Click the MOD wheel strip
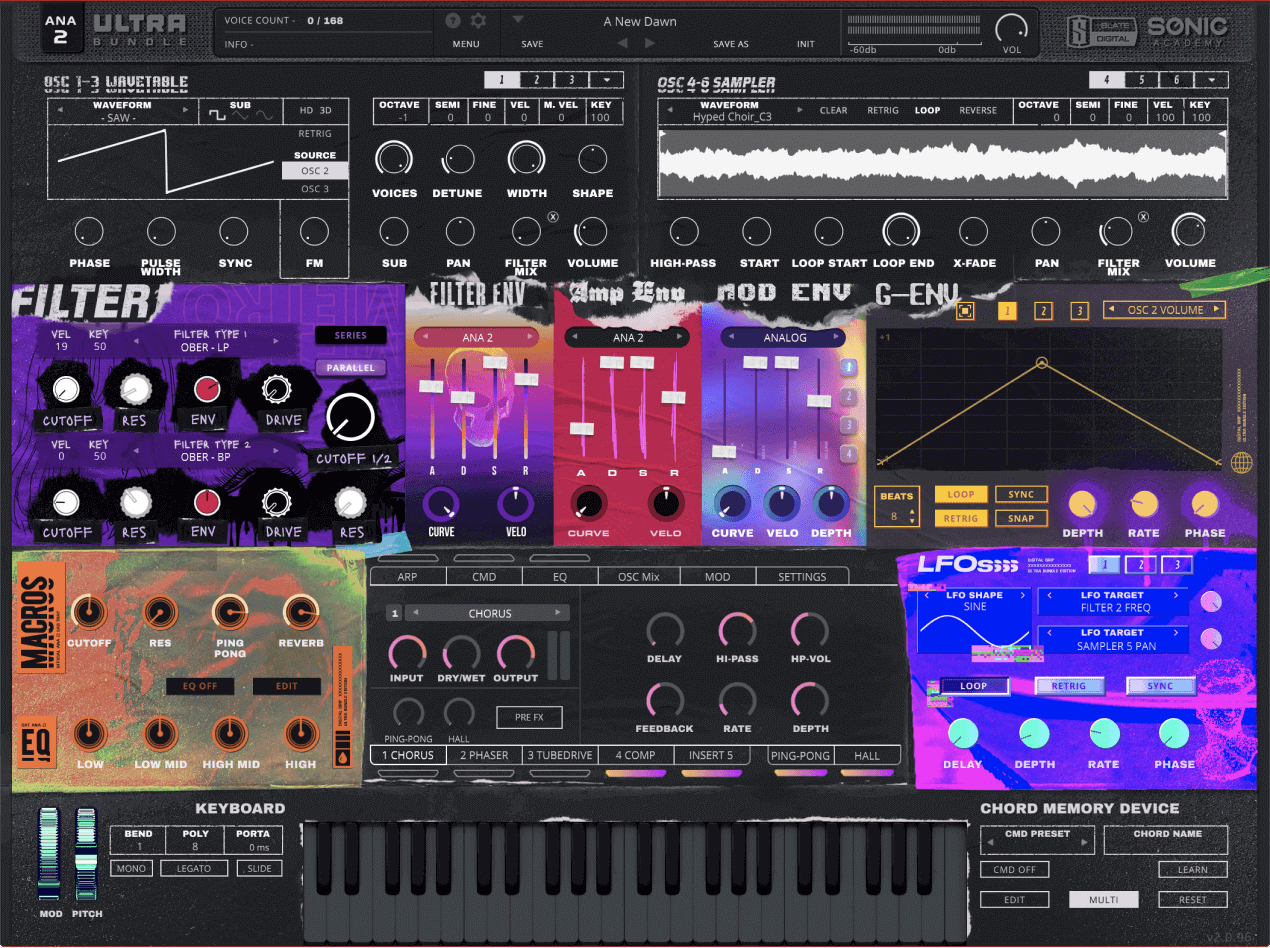The image size is (1270, 948). (49, 853)
